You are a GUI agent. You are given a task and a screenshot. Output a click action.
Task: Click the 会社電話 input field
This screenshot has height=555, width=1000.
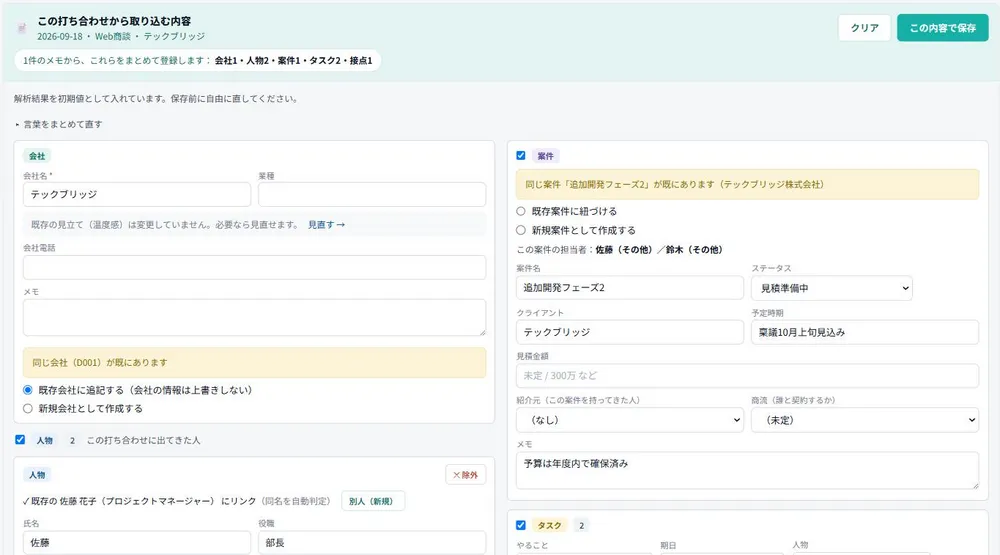click(254, 267)
